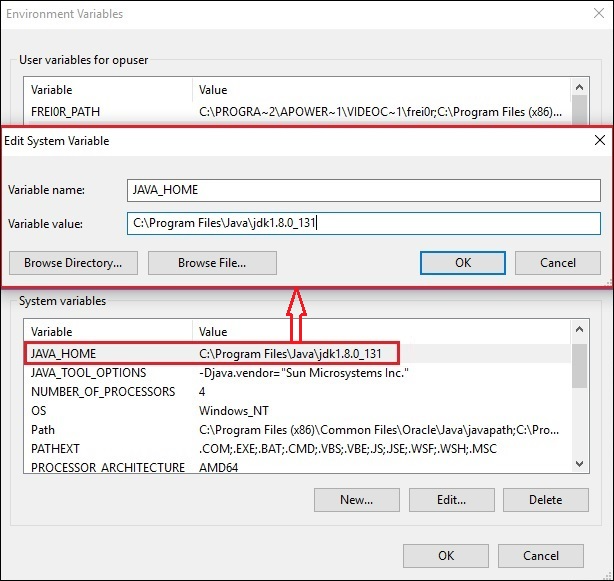This screenshot has width=614, height=581.
Task: Click the AMD64 value cell
Action: 219,467
